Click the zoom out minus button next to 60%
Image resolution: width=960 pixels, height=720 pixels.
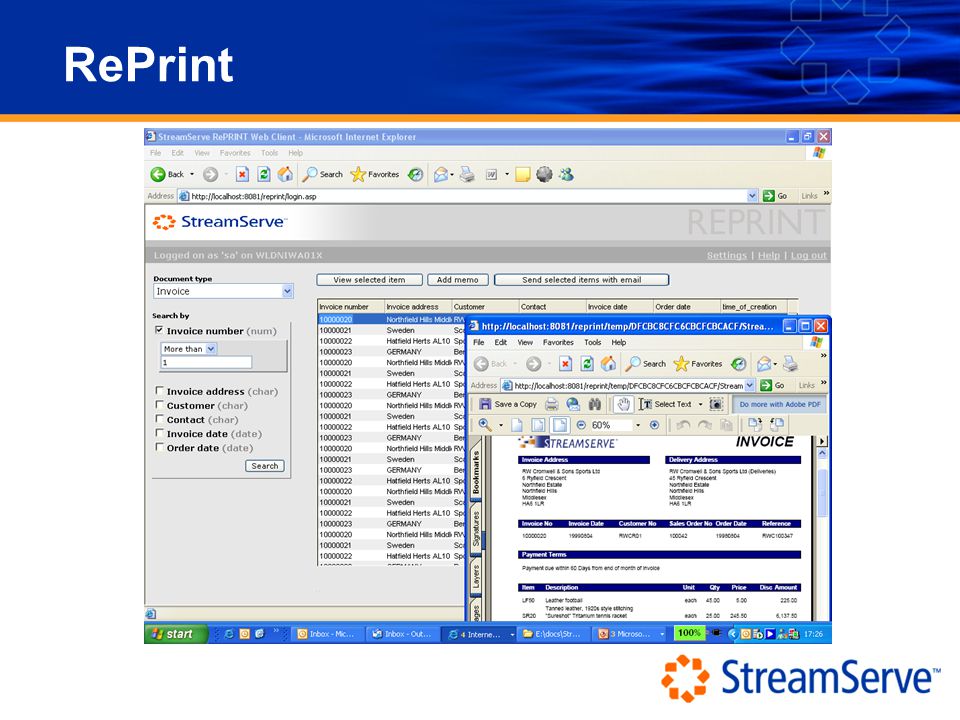pos(581,425)
